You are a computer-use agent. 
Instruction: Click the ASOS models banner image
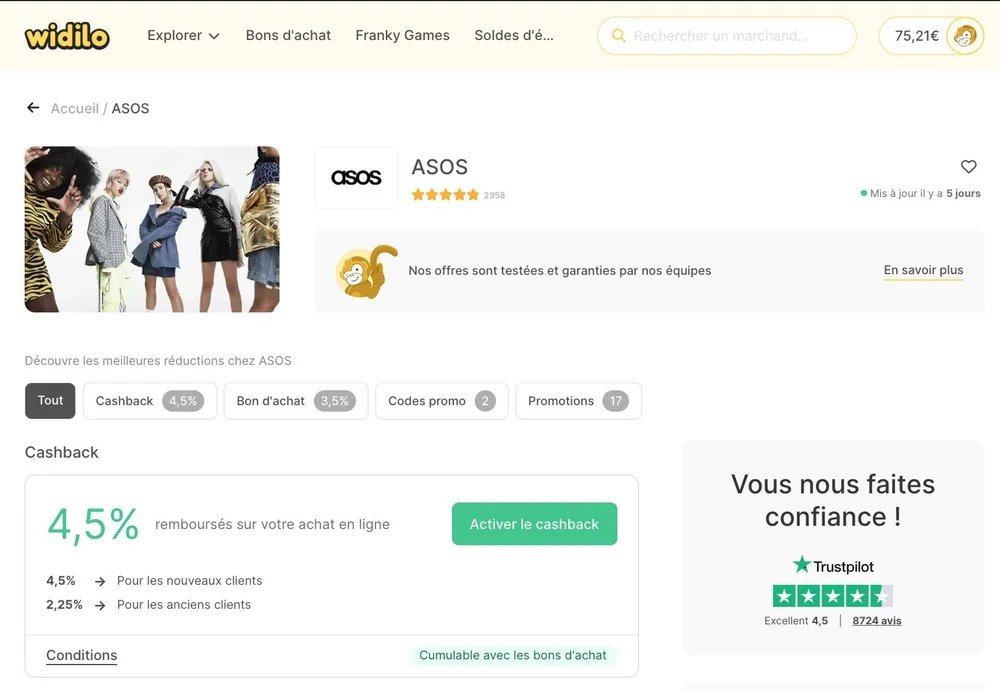tap(152, 229)
